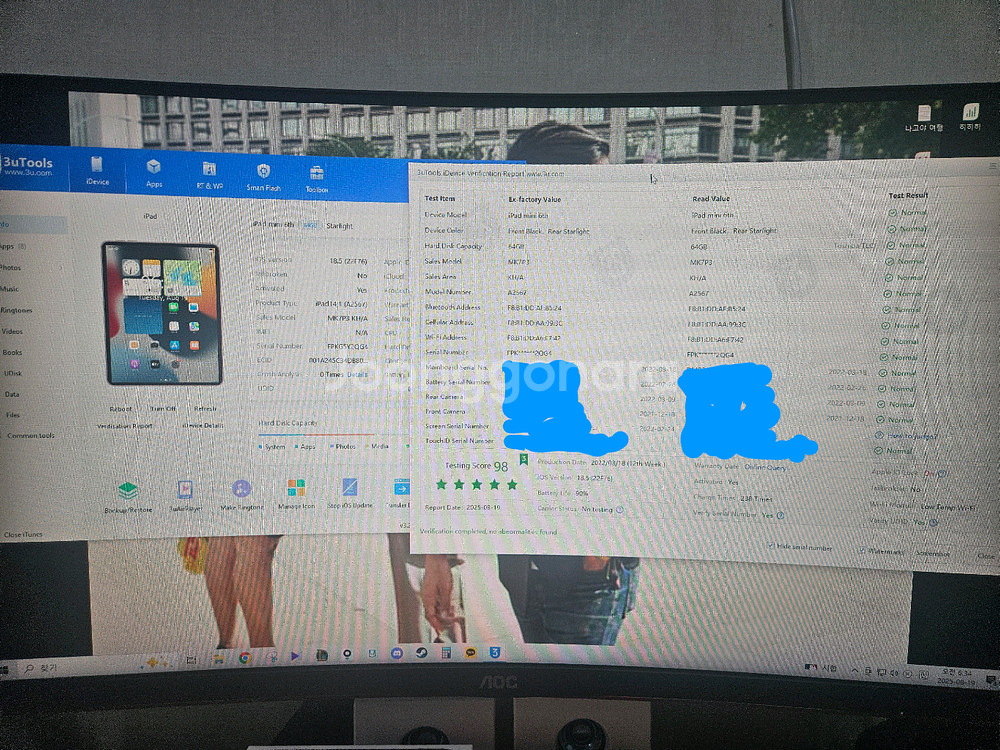Select Videos in the left sidebar
Viewport: 1000px width, 750px height.
point(12,331)
